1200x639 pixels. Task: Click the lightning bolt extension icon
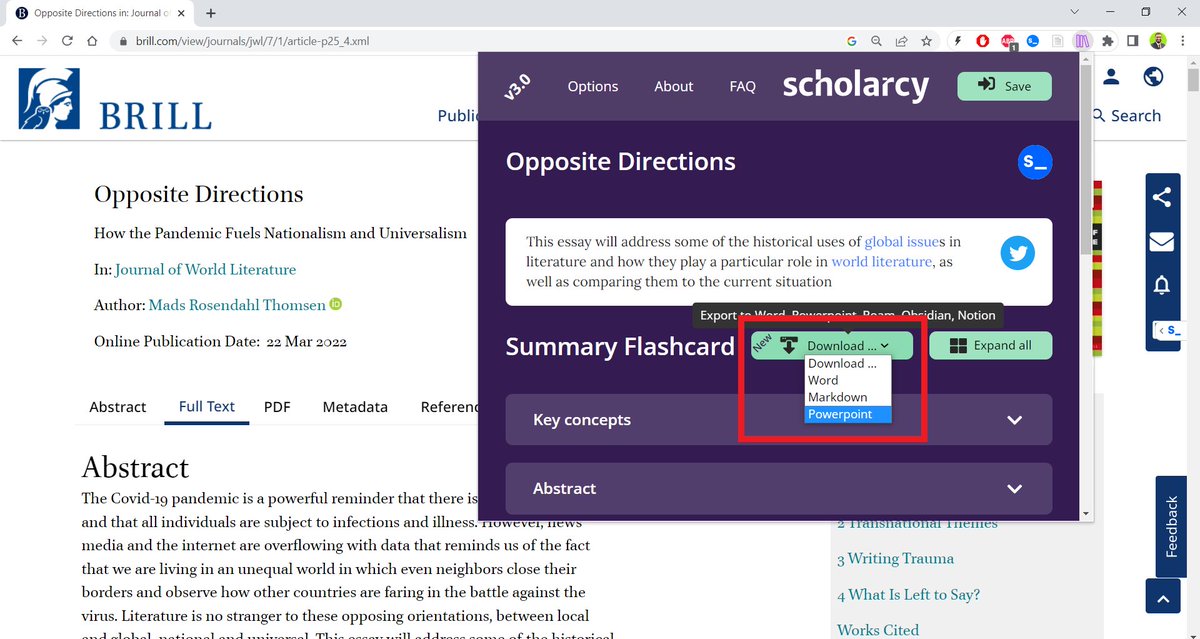pyautogui.click(x=958, y=41)
